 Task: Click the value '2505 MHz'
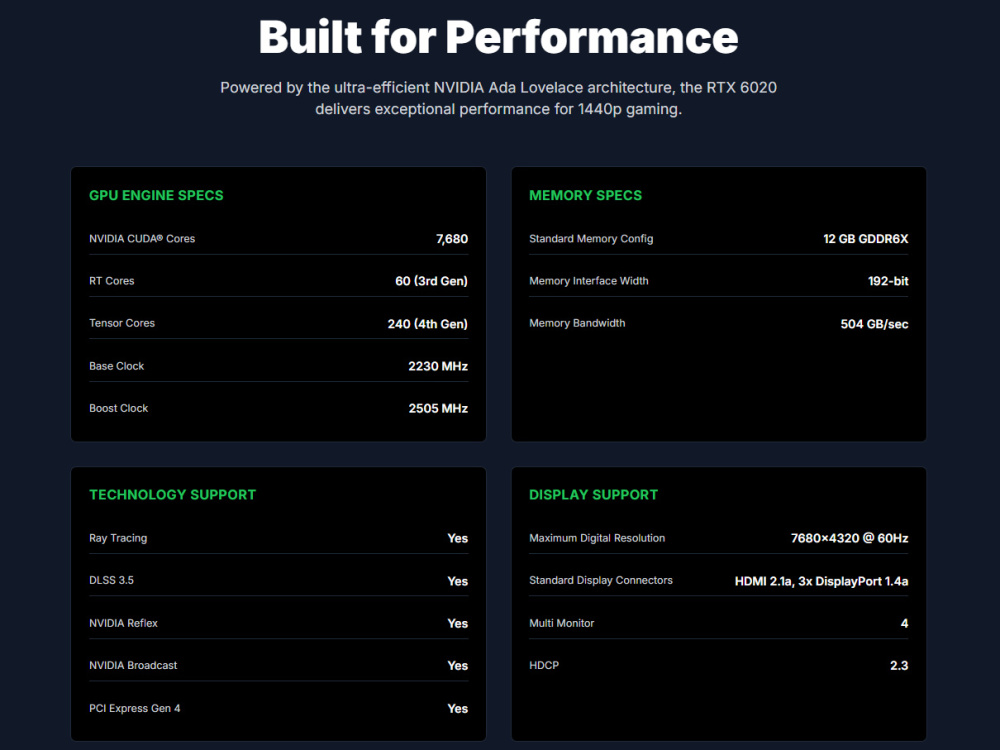[x=438, y=408]
